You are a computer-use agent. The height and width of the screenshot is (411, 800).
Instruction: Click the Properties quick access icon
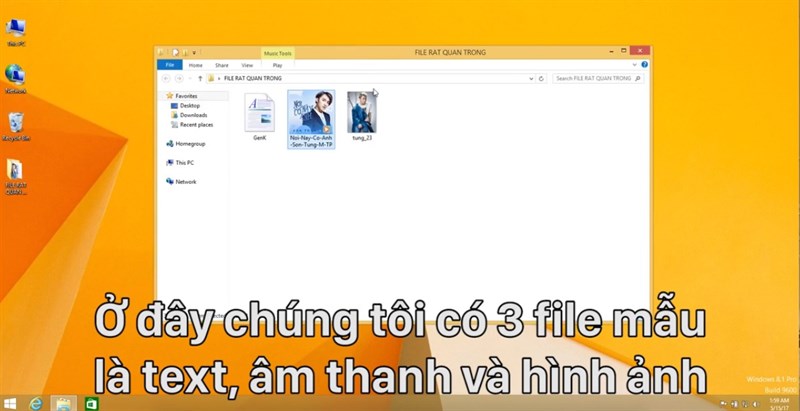[x=175, y=53]
